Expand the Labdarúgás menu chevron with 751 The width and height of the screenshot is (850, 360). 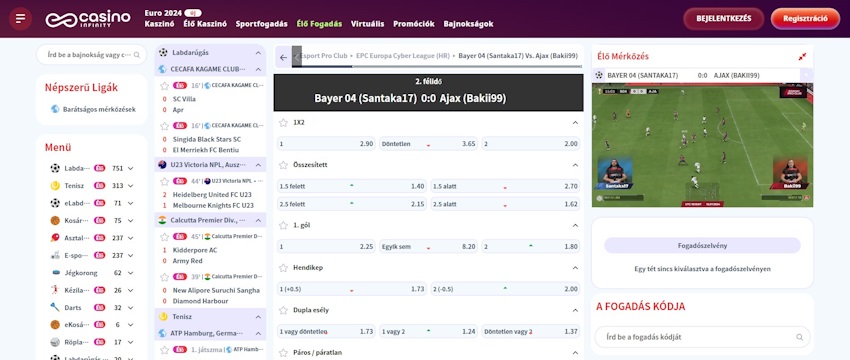pos(131,169)
